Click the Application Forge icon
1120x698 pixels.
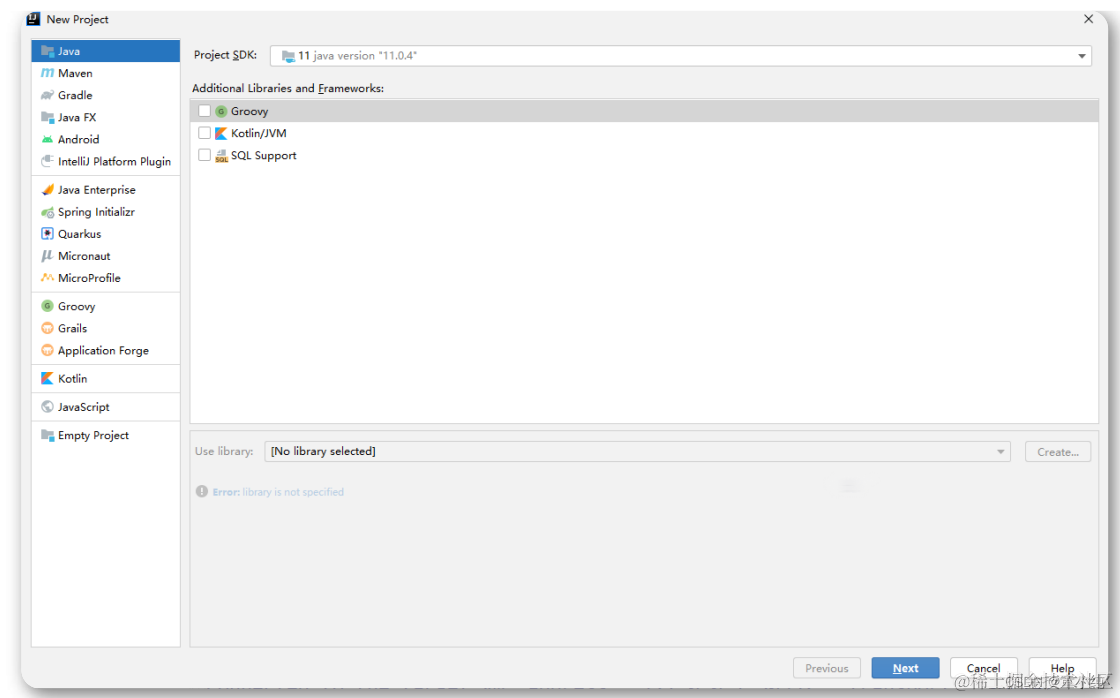pos(47,350)
